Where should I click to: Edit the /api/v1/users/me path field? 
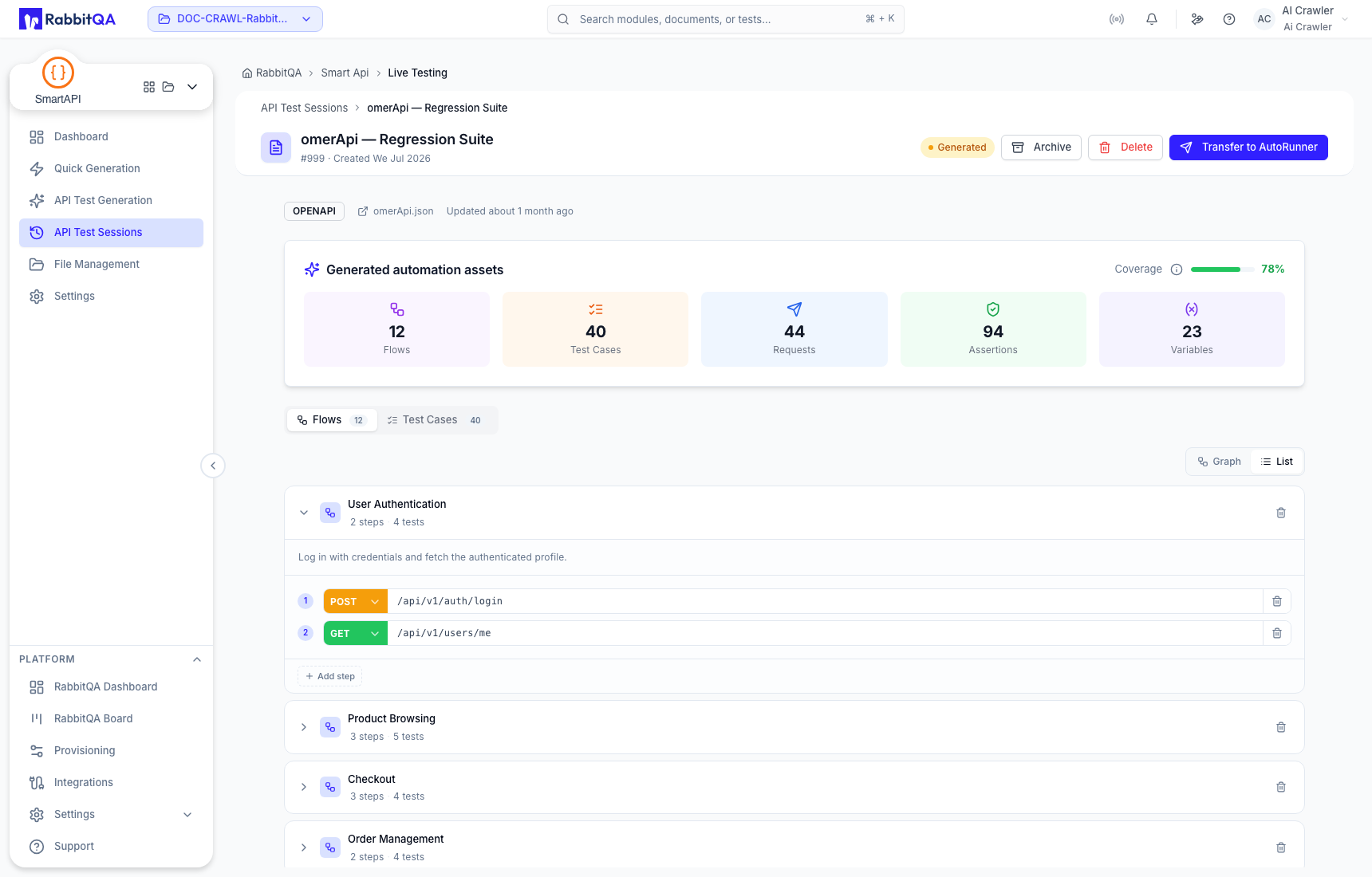click(825, 633)
